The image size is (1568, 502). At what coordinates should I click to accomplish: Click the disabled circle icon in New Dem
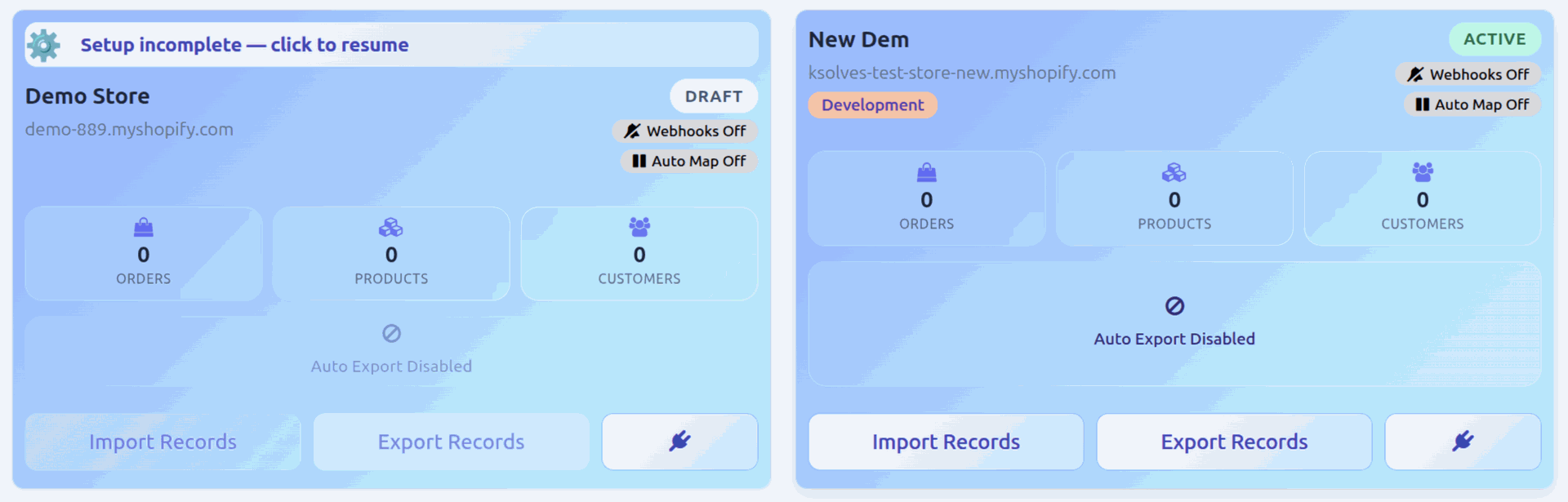click(1174, 306)
